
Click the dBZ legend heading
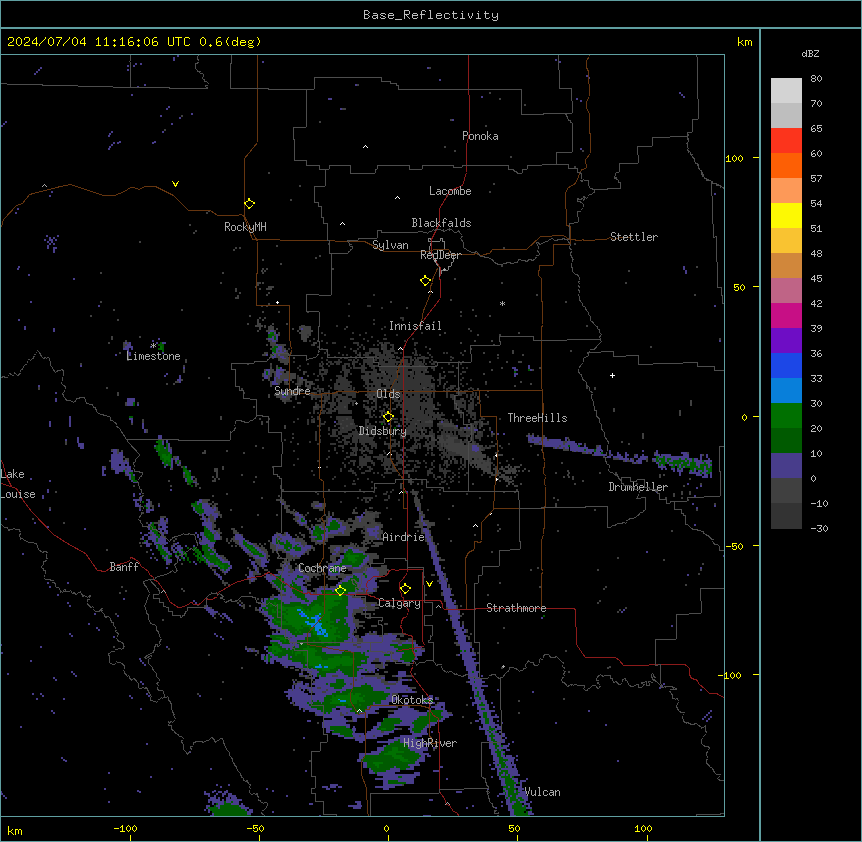810,53
